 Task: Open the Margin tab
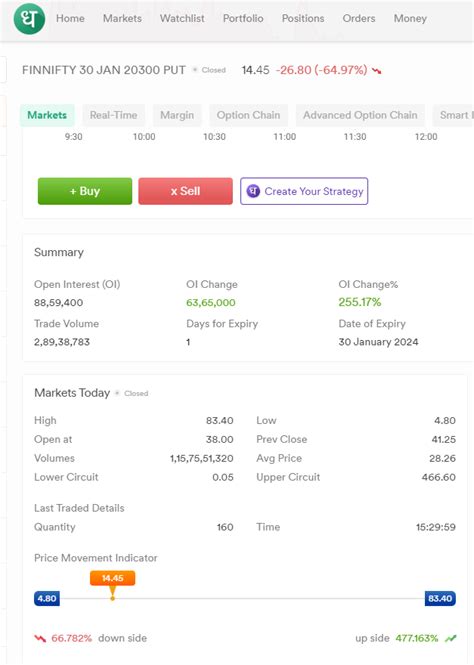[177, 115]
